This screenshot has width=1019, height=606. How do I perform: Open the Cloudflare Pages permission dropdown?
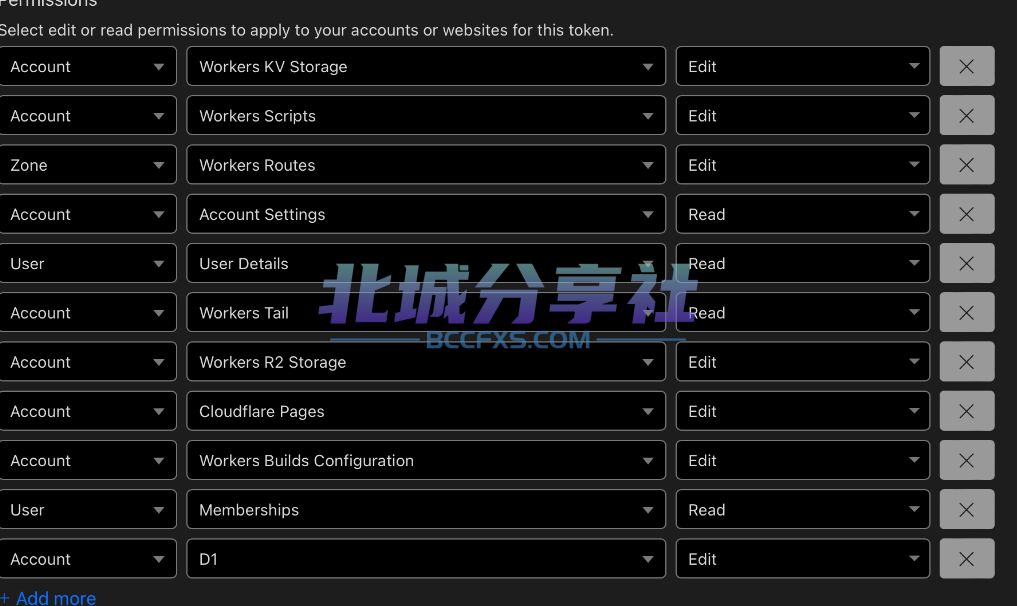click(x=426, y=411)
